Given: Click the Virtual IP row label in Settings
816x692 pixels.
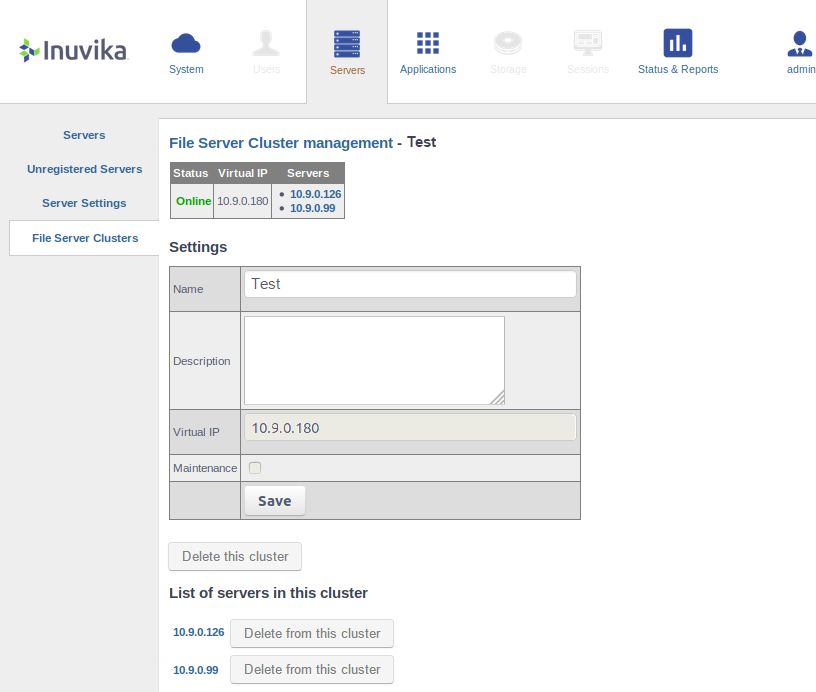Looking at the screenshot, I should 196,432.
